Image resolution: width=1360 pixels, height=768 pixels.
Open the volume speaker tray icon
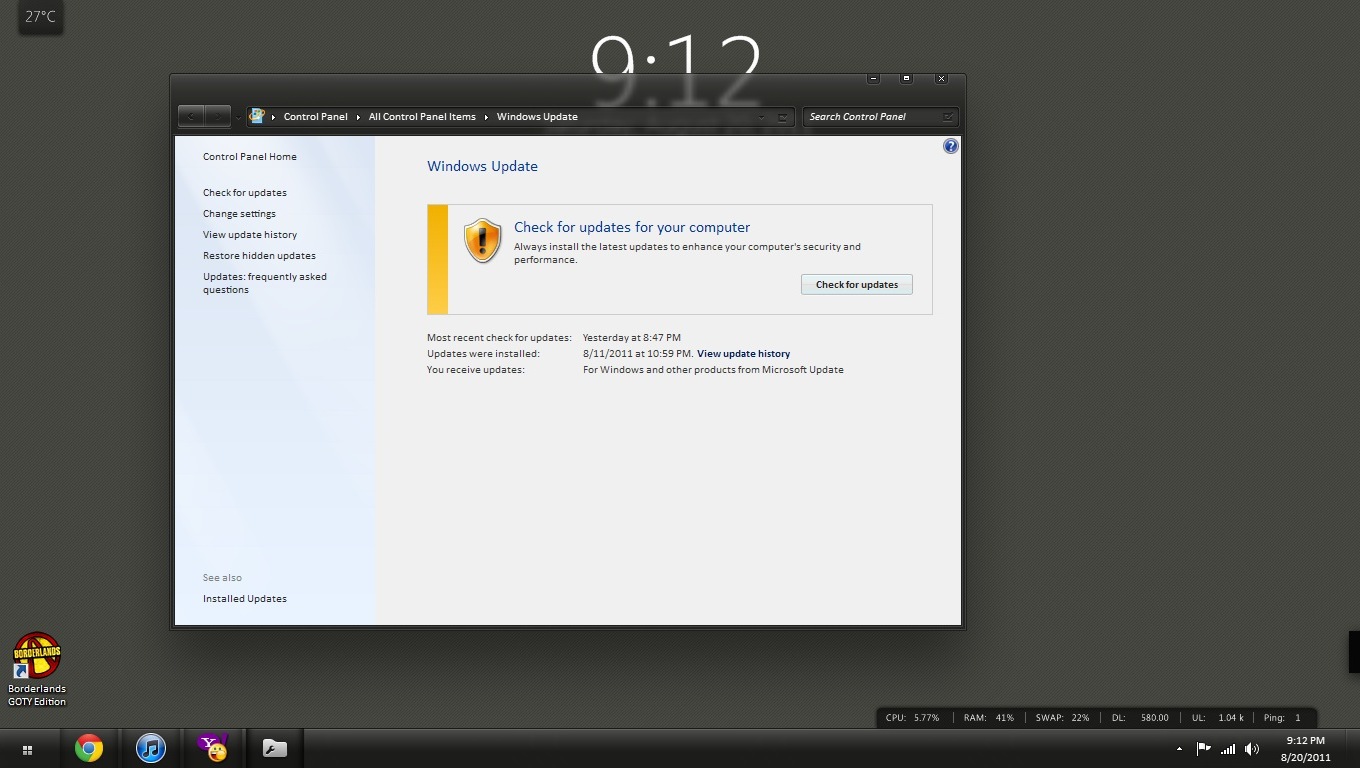coord(1252,748)
